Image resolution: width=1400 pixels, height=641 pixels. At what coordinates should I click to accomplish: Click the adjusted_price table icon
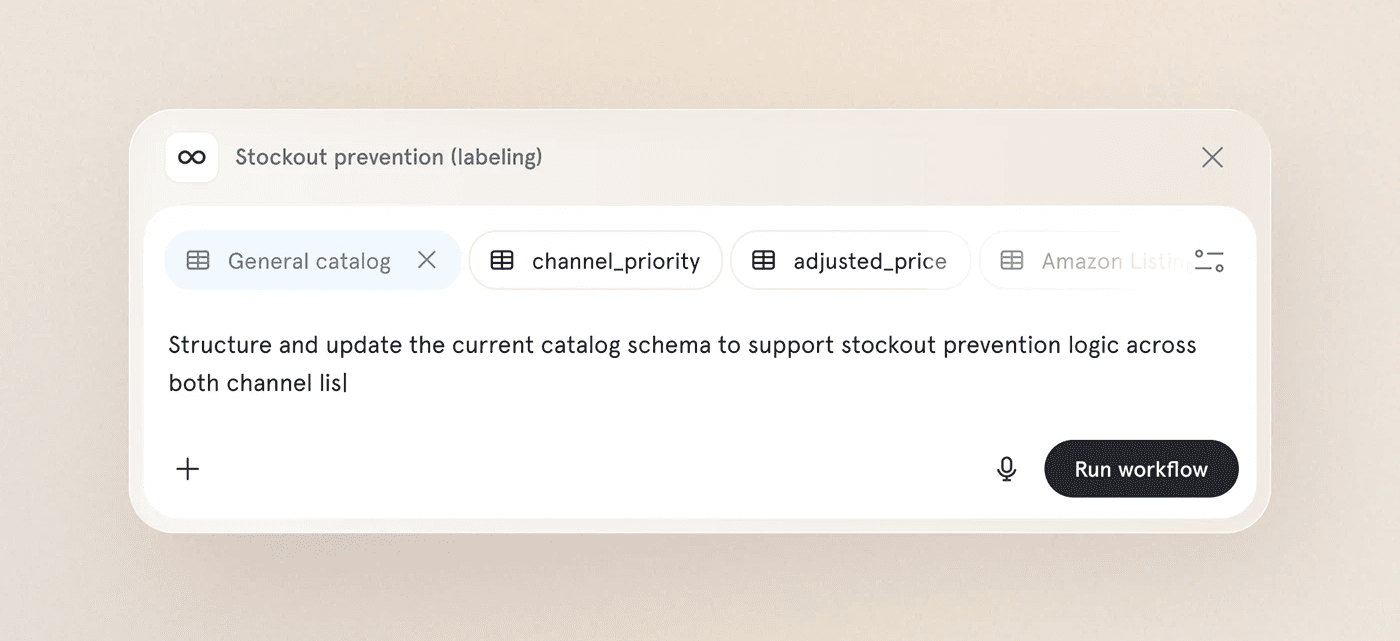[x=764, y=260]
